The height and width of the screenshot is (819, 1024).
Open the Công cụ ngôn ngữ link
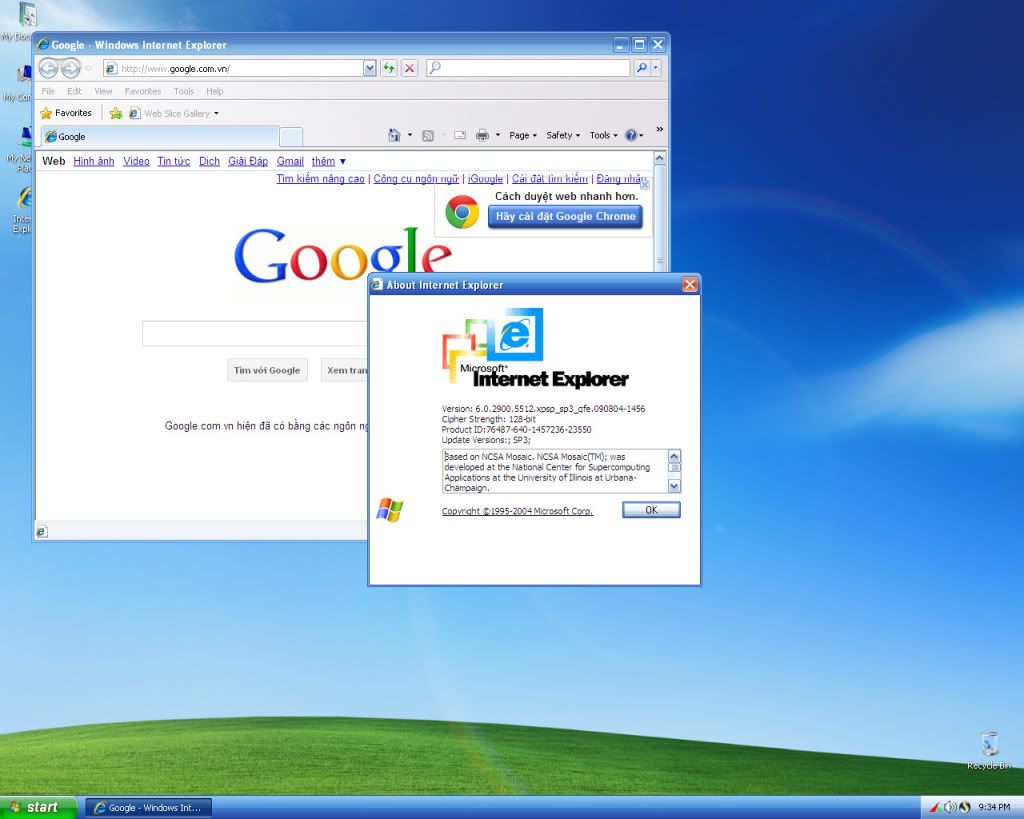point(416,178)
